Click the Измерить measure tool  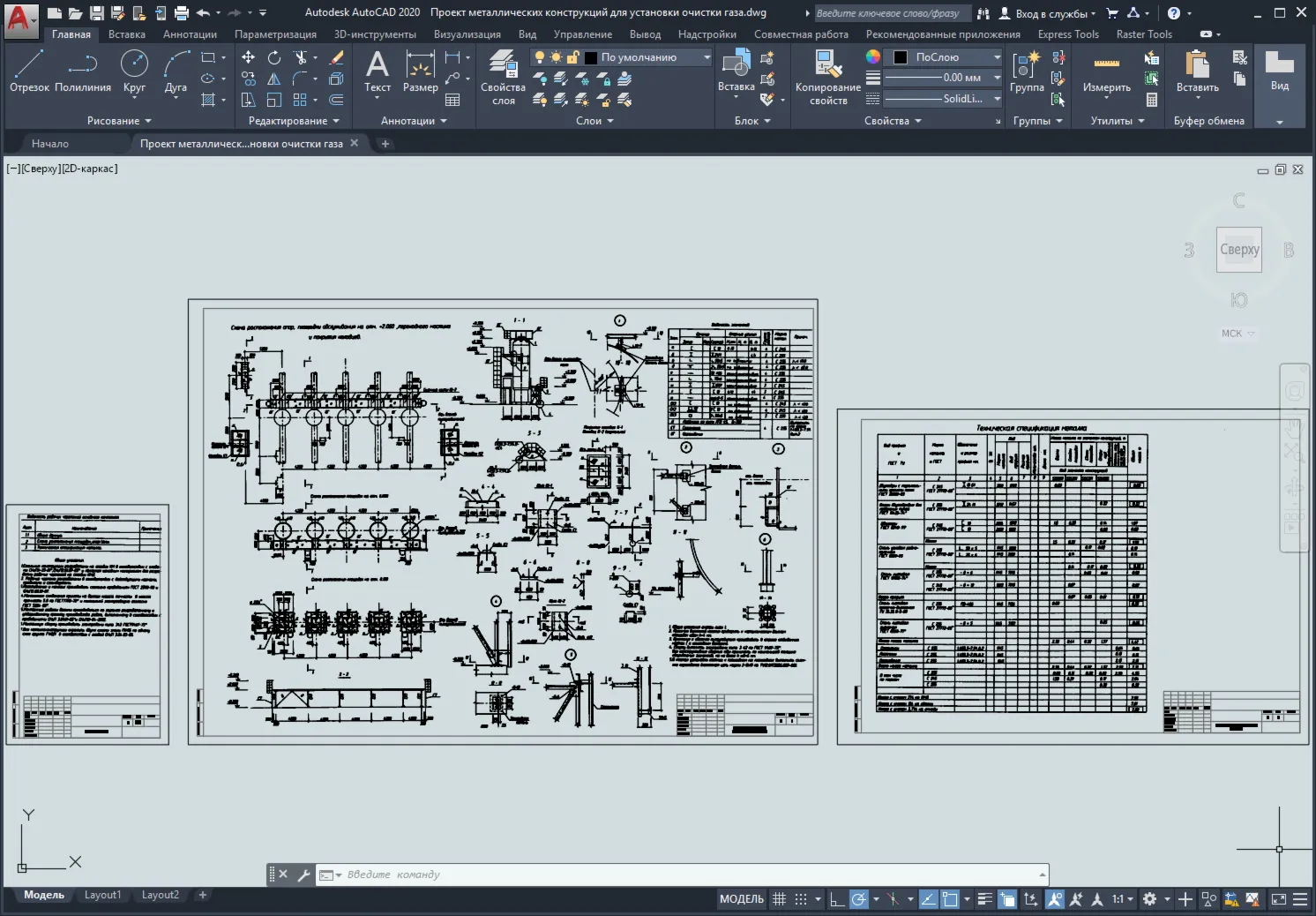point(1106,71)
